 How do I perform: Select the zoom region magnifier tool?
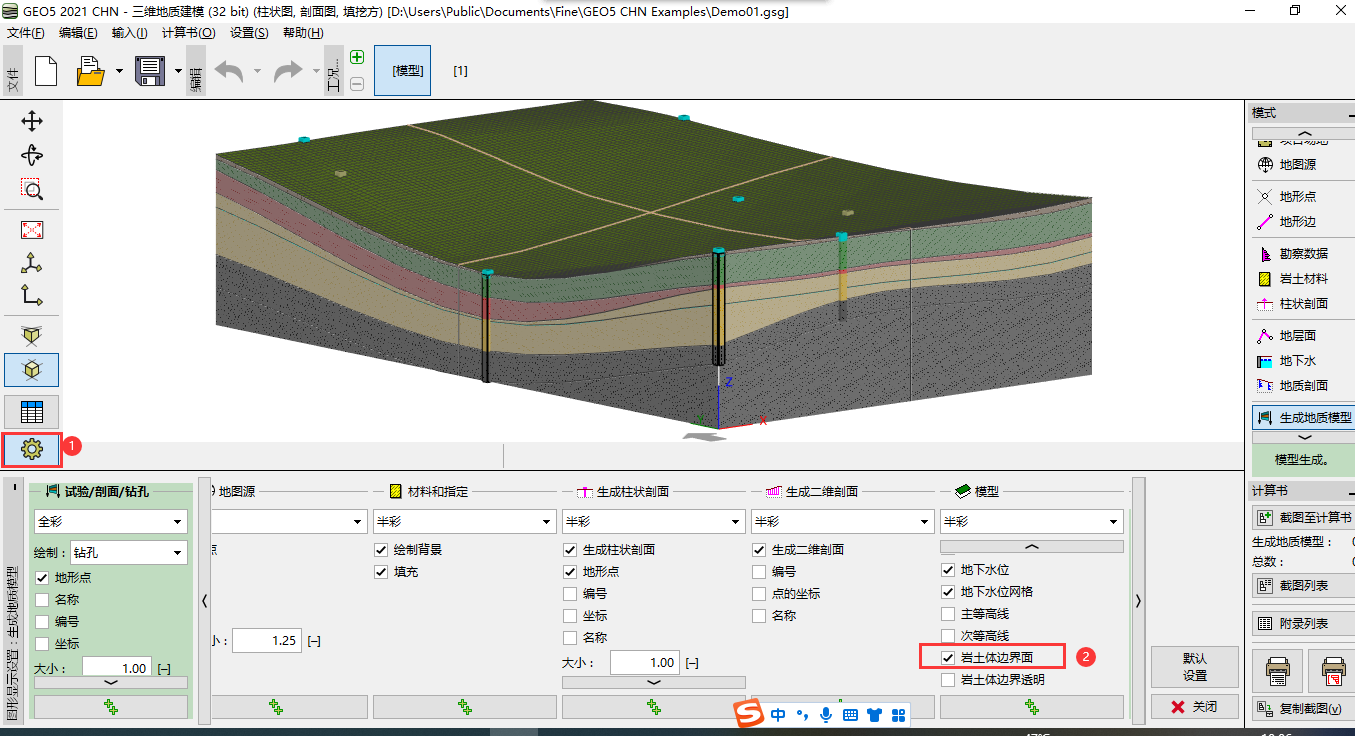coord(32,189)
